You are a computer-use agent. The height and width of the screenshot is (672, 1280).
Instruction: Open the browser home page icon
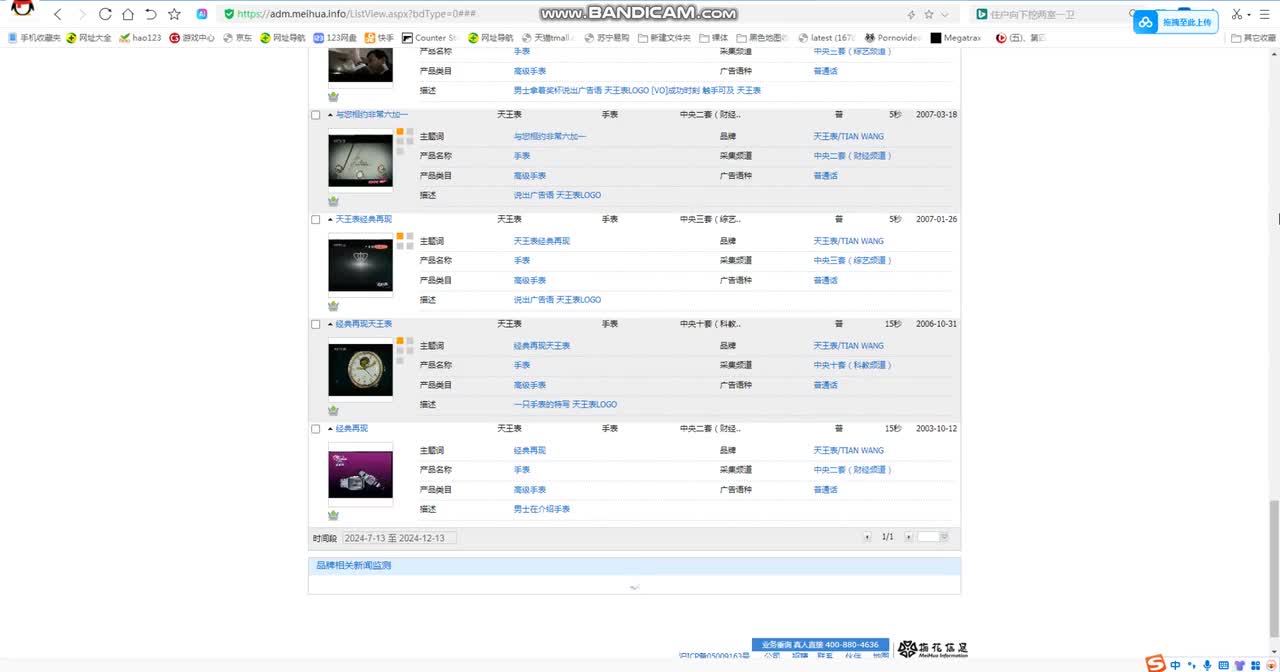128,14
